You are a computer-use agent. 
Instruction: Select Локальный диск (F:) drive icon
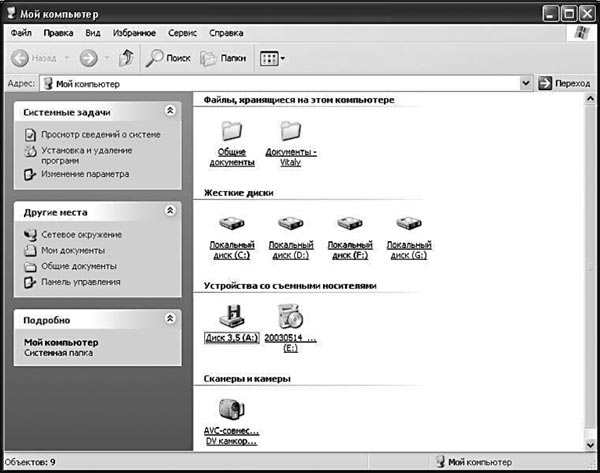(x=350, y=223)
